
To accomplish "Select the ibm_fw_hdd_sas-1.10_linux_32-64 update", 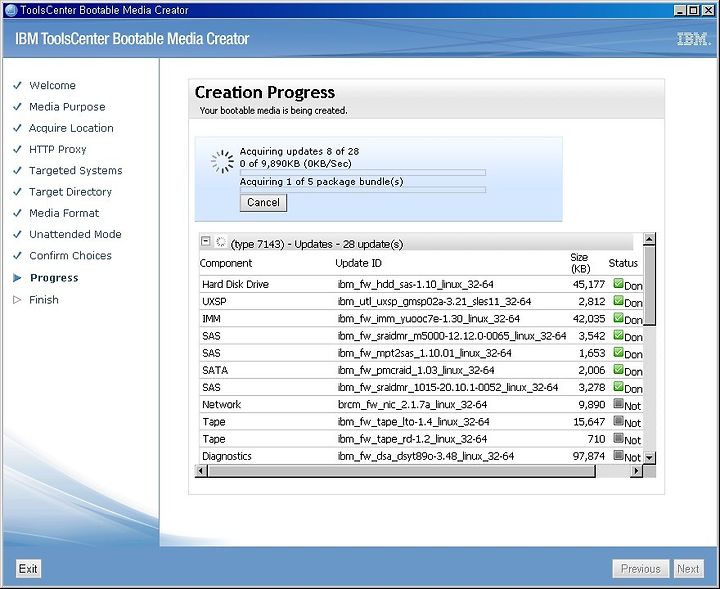I will tap(416, 284).
